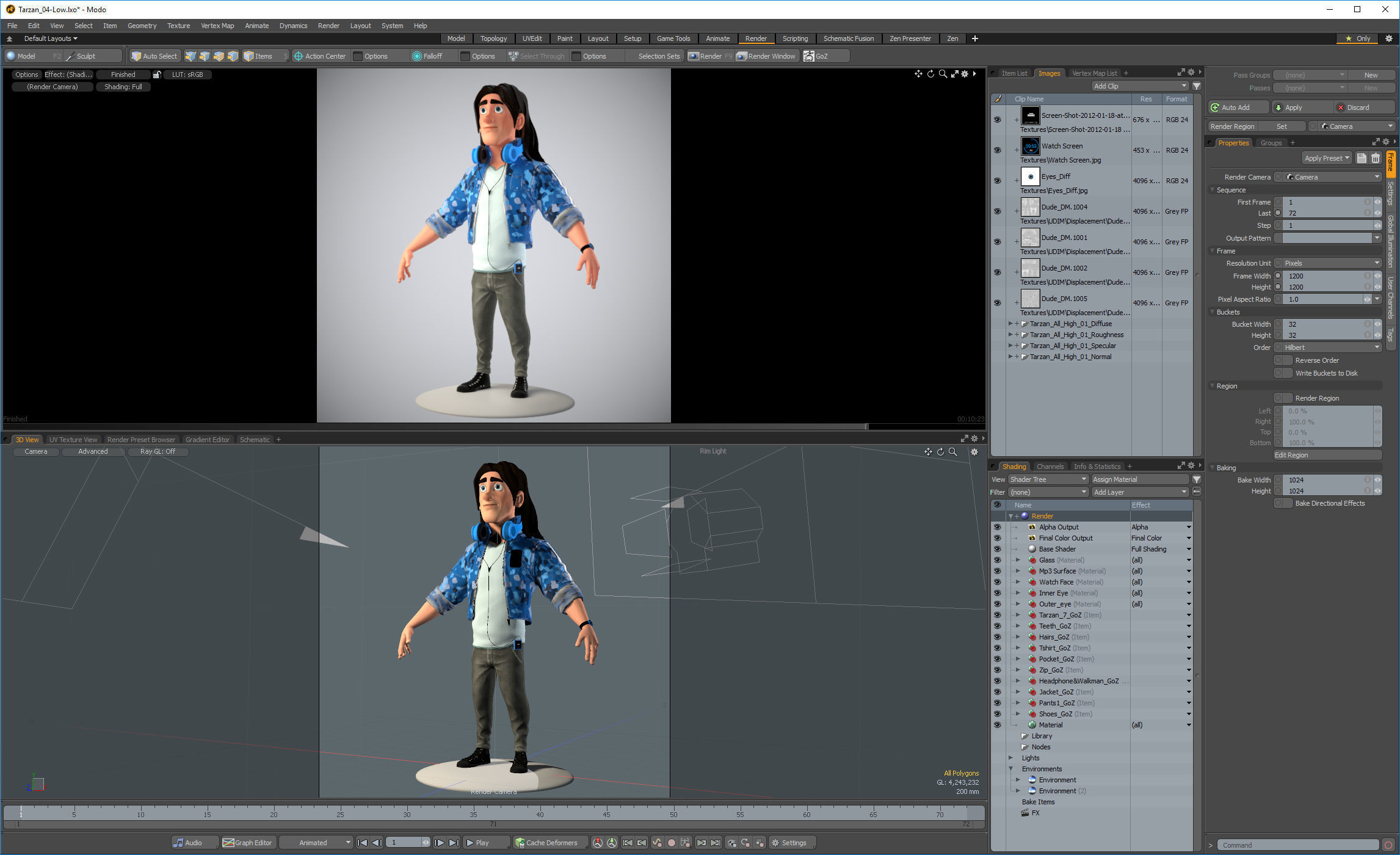Switch to the UVEdit layout tab

click(x=532, y=38)
